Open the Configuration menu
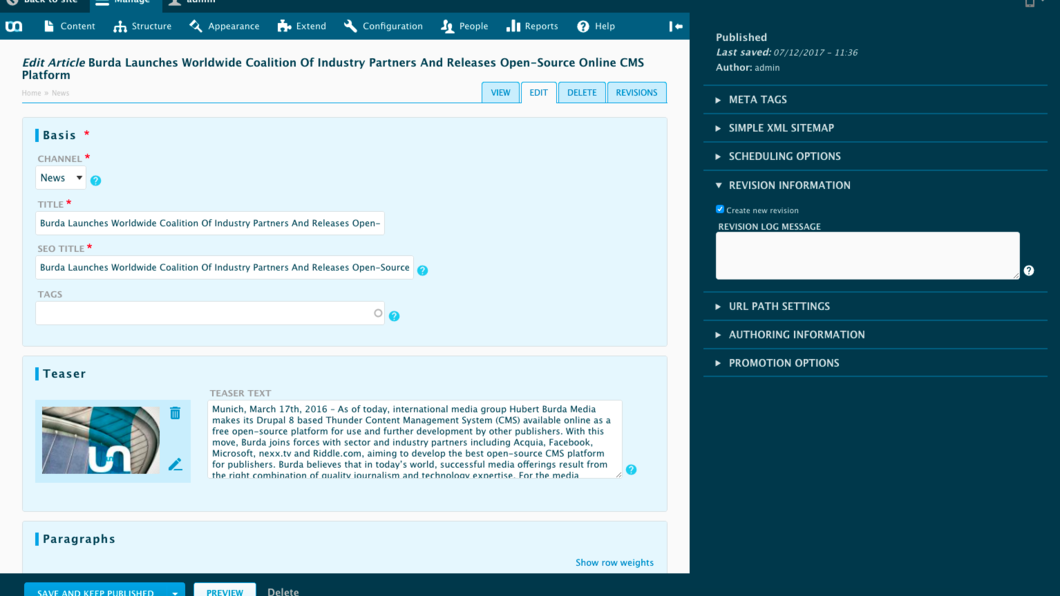This screenshot has width=1060, height=596. pos(383,26)
